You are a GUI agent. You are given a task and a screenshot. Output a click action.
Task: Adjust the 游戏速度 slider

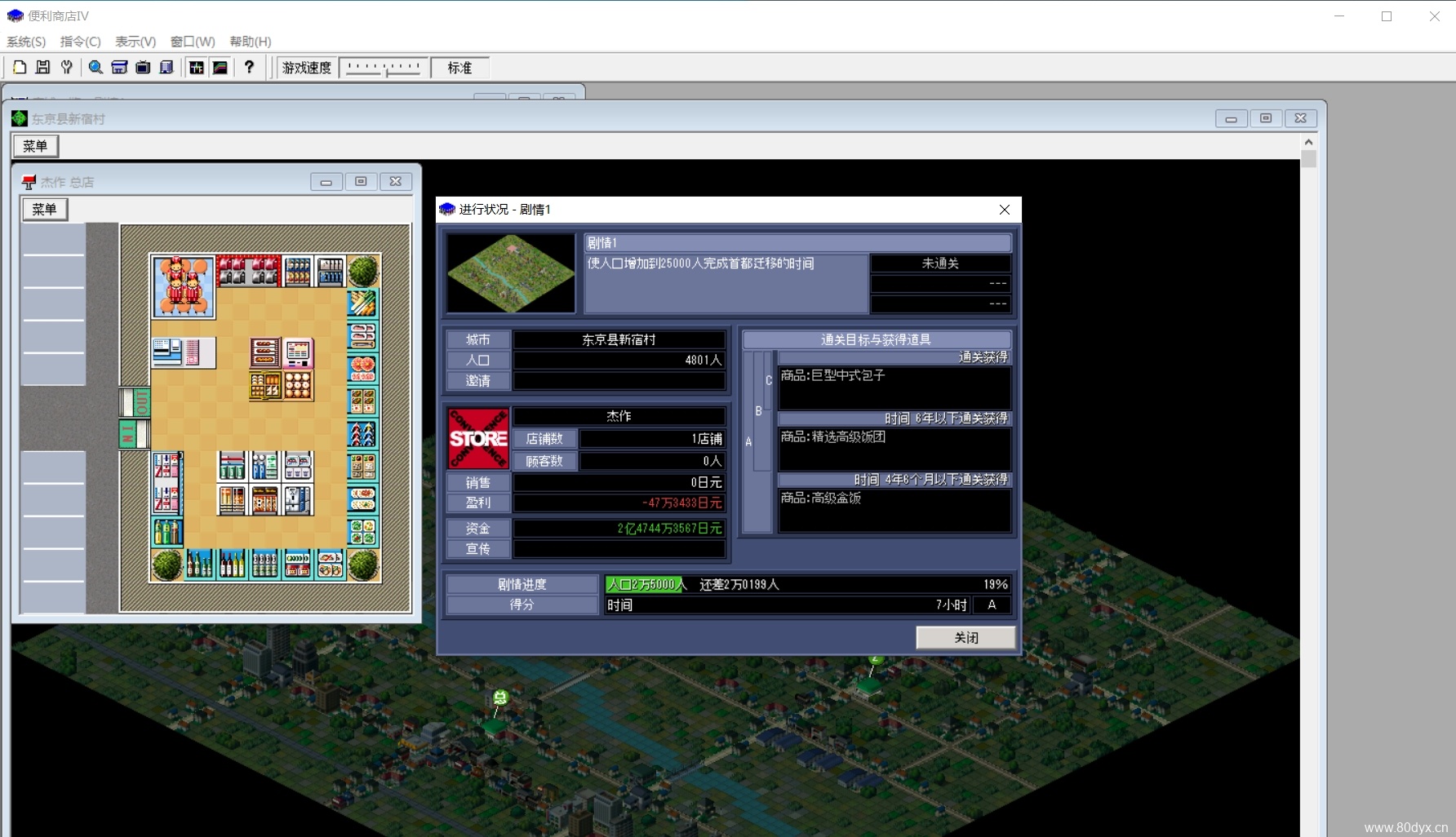[384, 68]
